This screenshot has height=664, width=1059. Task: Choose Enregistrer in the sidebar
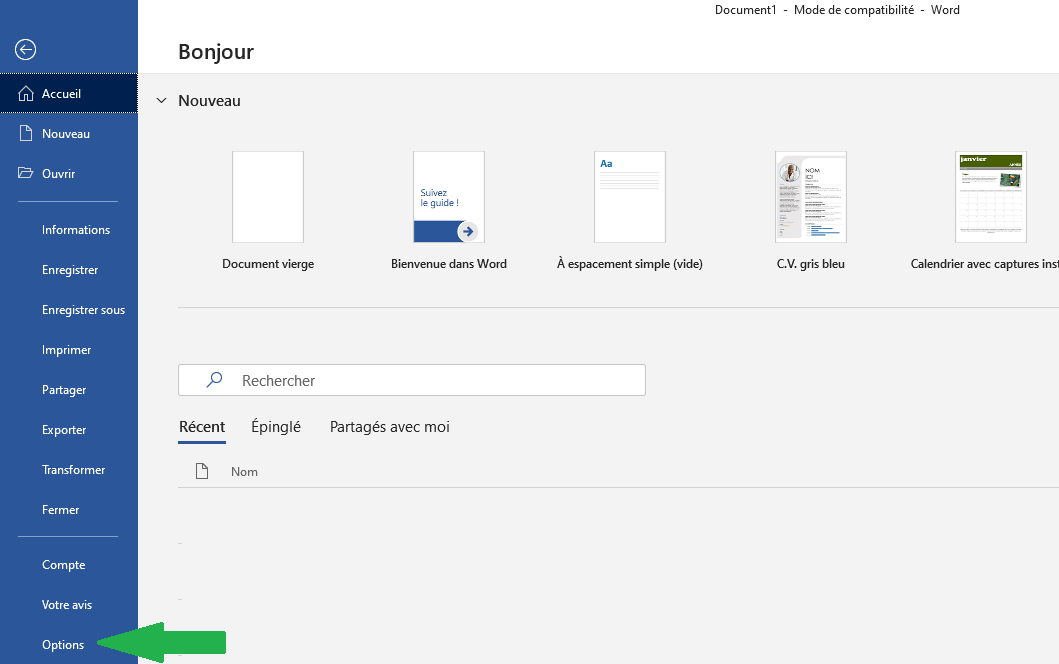(x=69, y=270)
